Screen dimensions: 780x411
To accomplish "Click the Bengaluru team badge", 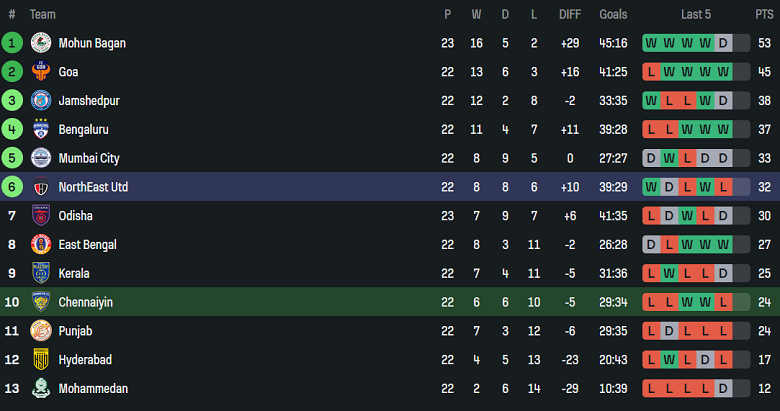I will 41,130.
